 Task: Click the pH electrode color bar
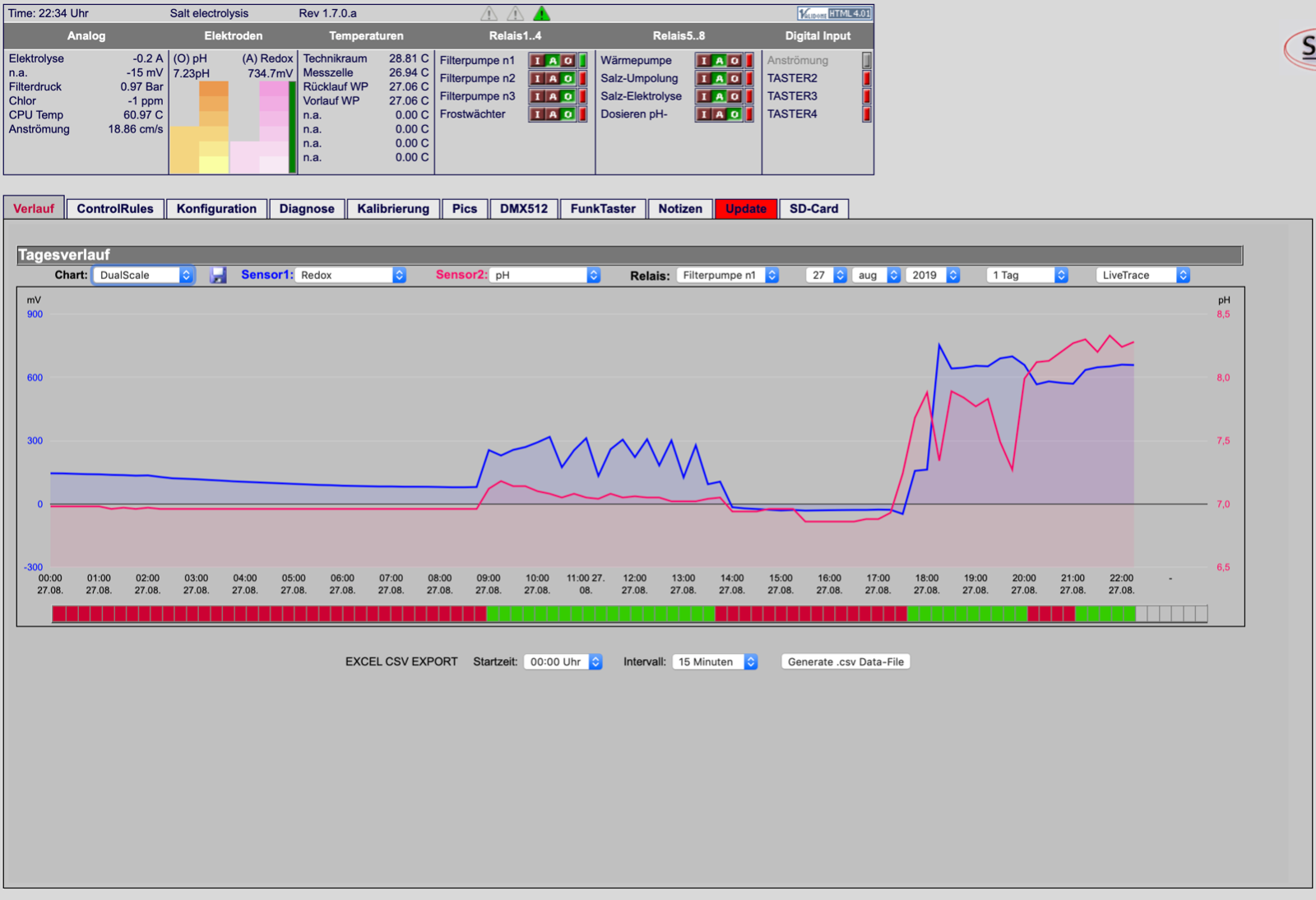(199, 127)
